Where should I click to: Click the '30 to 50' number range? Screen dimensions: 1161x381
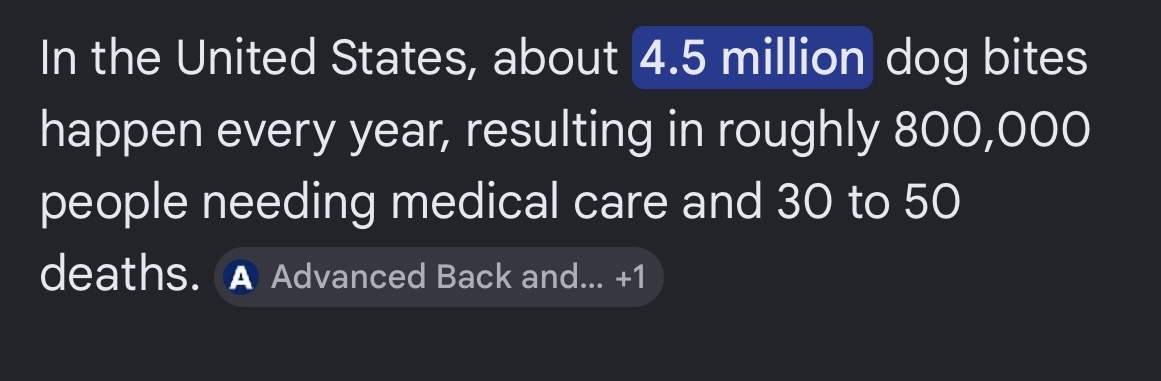click(868, 201)
